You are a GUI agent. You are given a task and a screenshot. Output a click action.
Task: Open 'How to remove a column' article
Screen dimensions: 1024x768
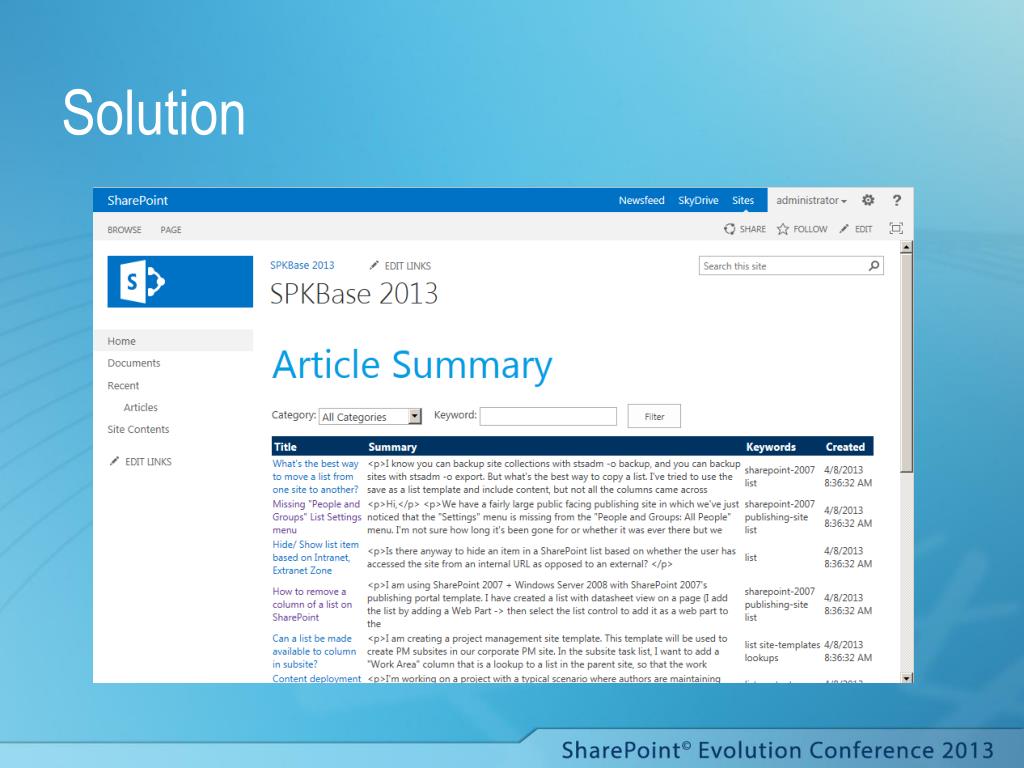point(312,605)
